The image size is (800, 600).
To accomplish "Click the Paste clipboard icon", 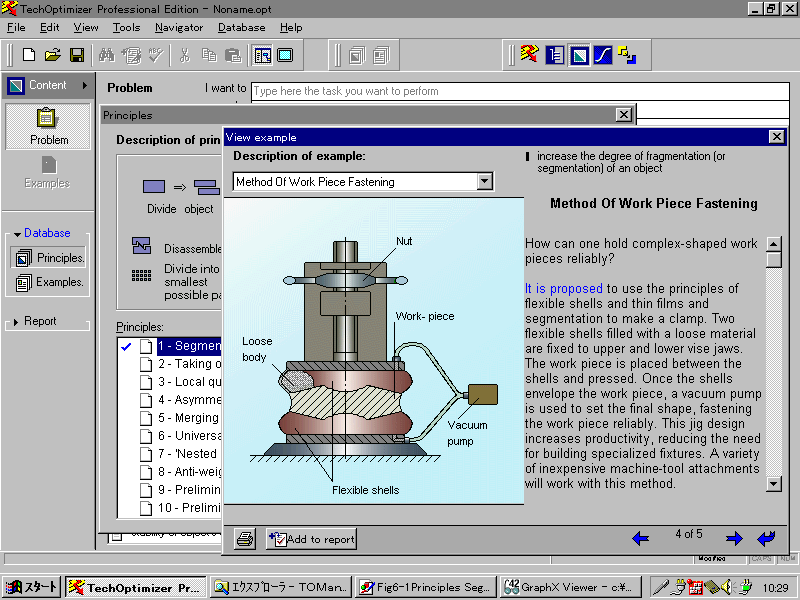I will [233, 55].
